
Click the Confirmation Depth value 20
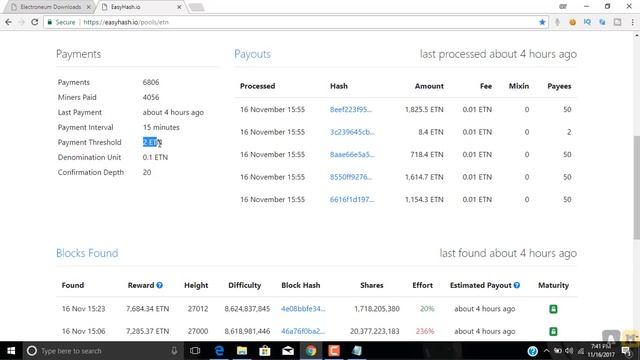coord(147,172)
